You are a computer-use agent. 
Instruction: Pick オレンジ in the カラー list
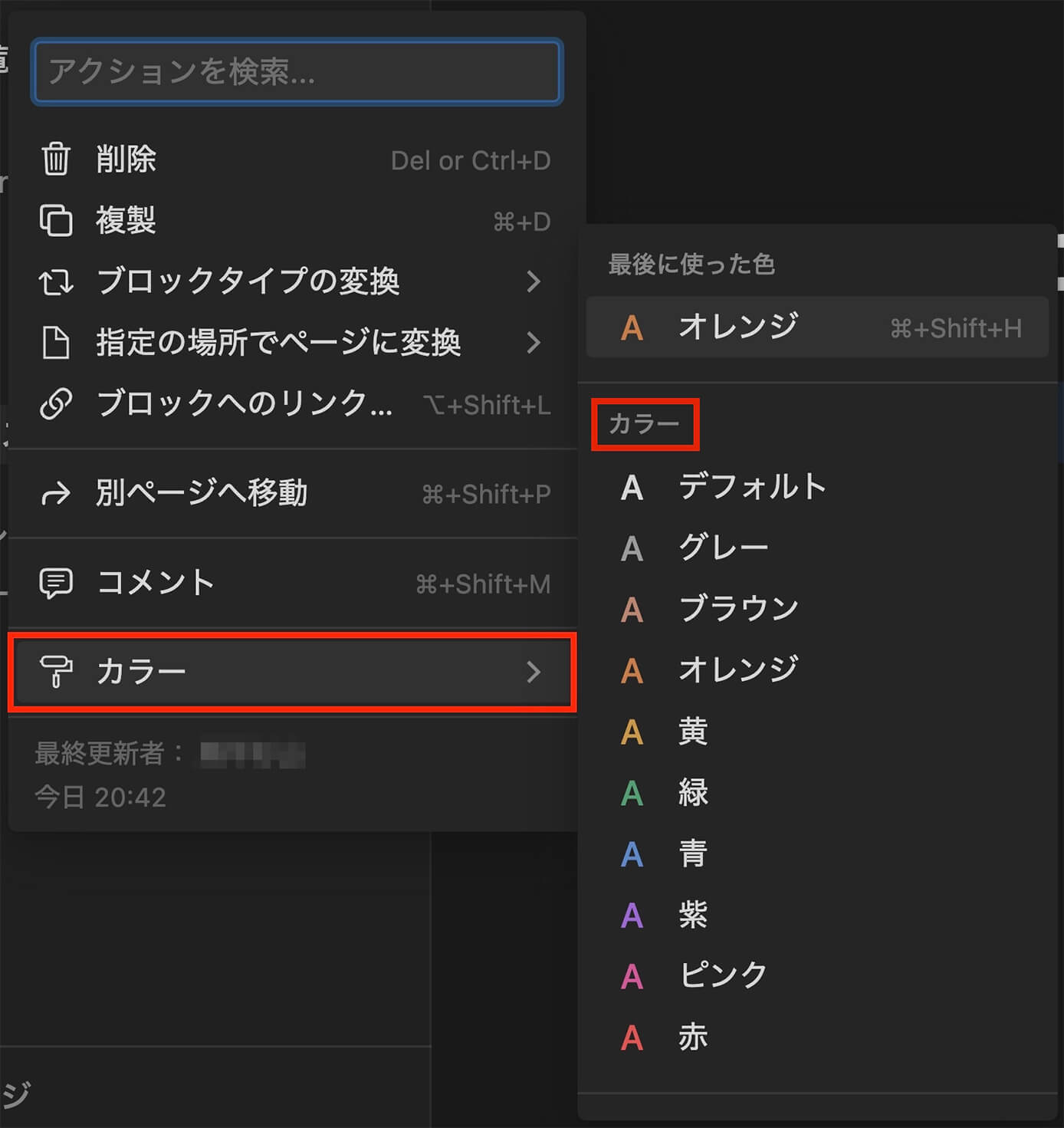pos(817,671)
